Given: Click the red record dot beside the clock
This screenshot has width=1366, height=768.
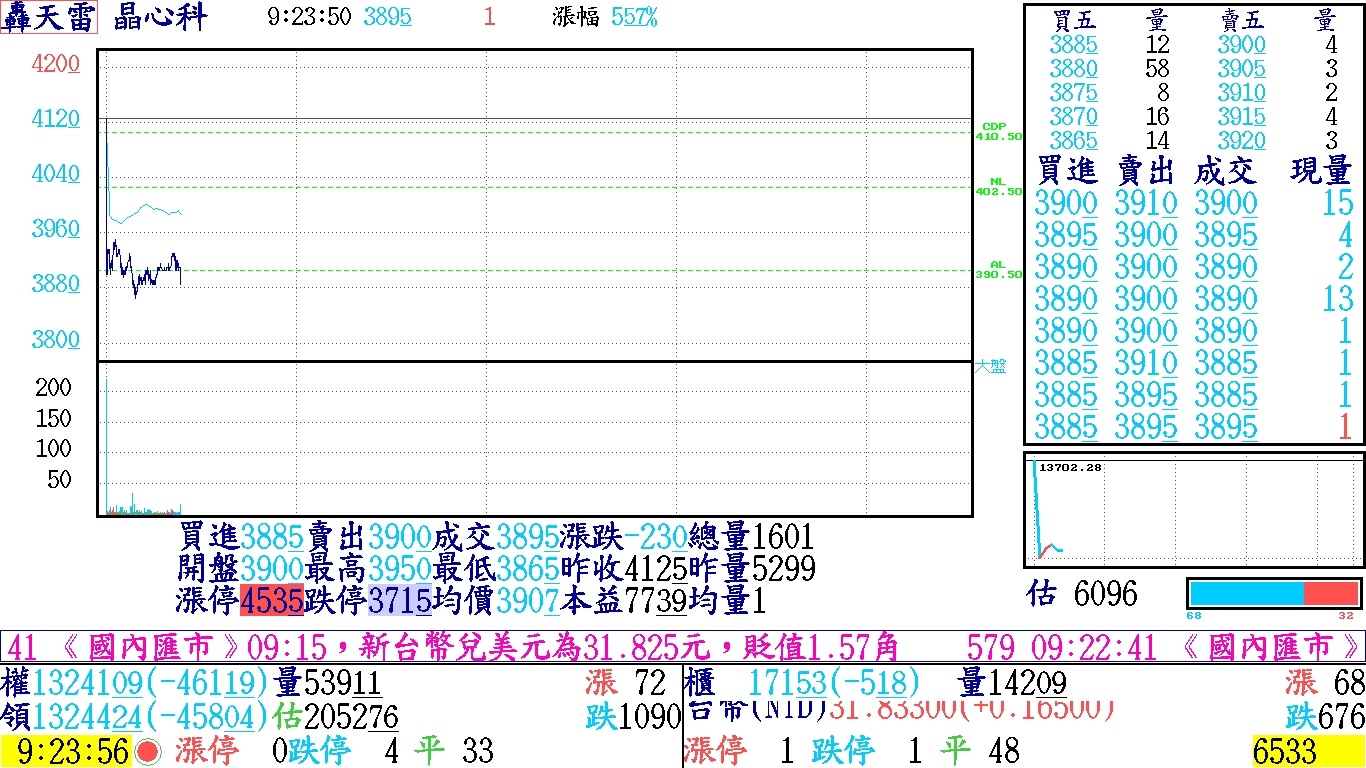Looking at the screenshot, I should (x=149, y=752).
